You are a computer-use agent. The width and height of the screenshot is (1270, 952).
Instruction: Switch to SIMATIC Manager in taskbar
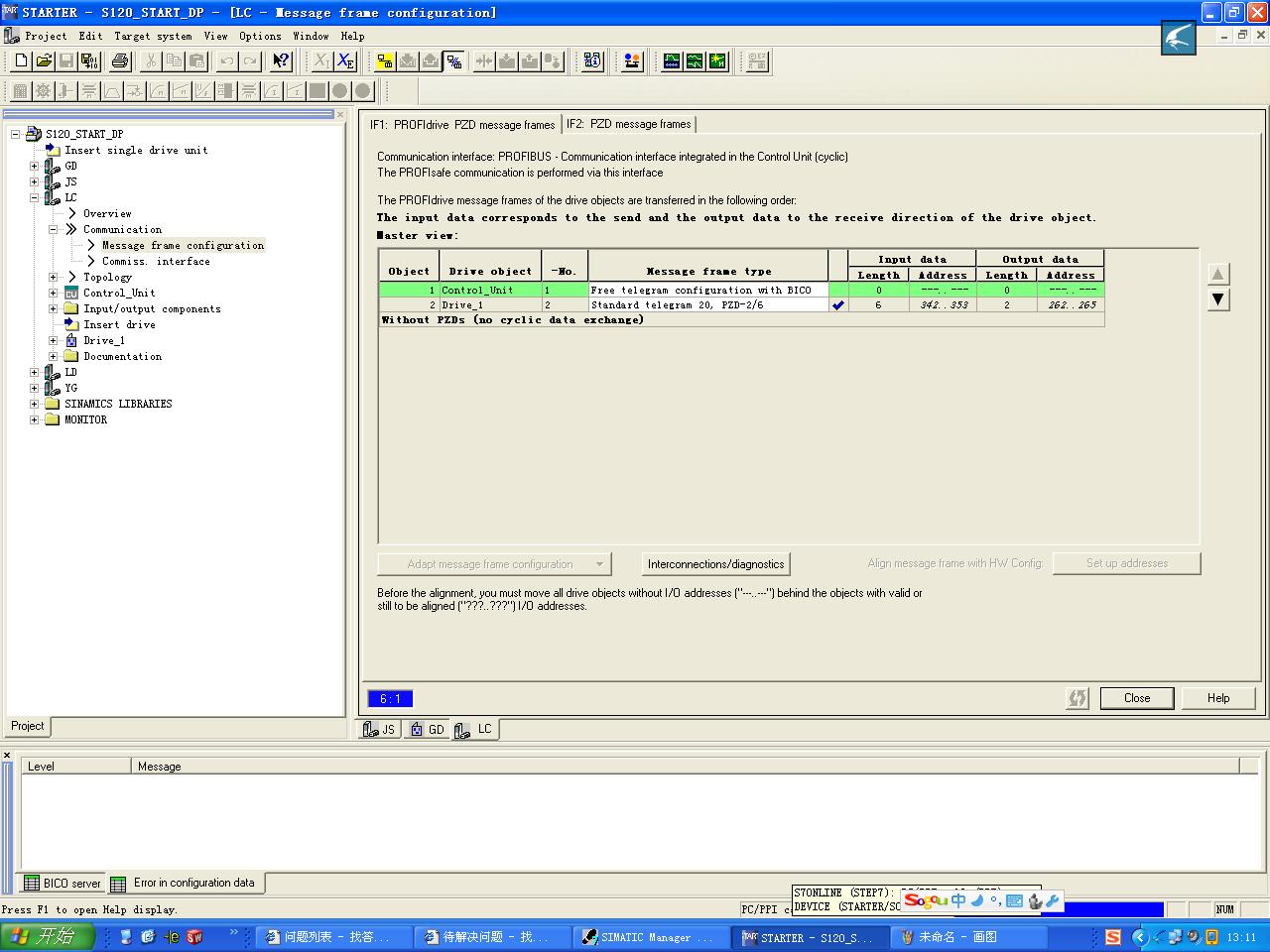650,937
